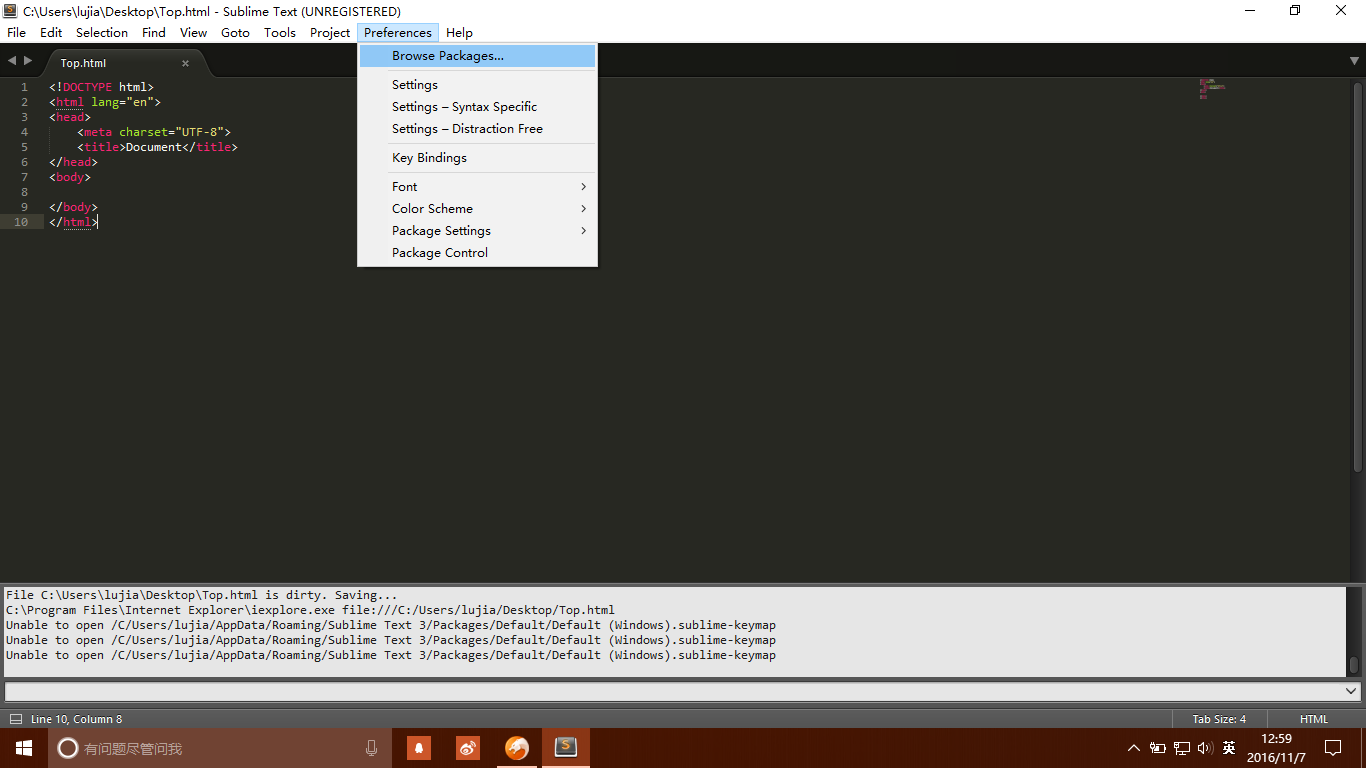This screenshot has height=768, width=1366.
Task: Switch to Sublime Text taskbar icon
Action: click(x=566, y=748)
